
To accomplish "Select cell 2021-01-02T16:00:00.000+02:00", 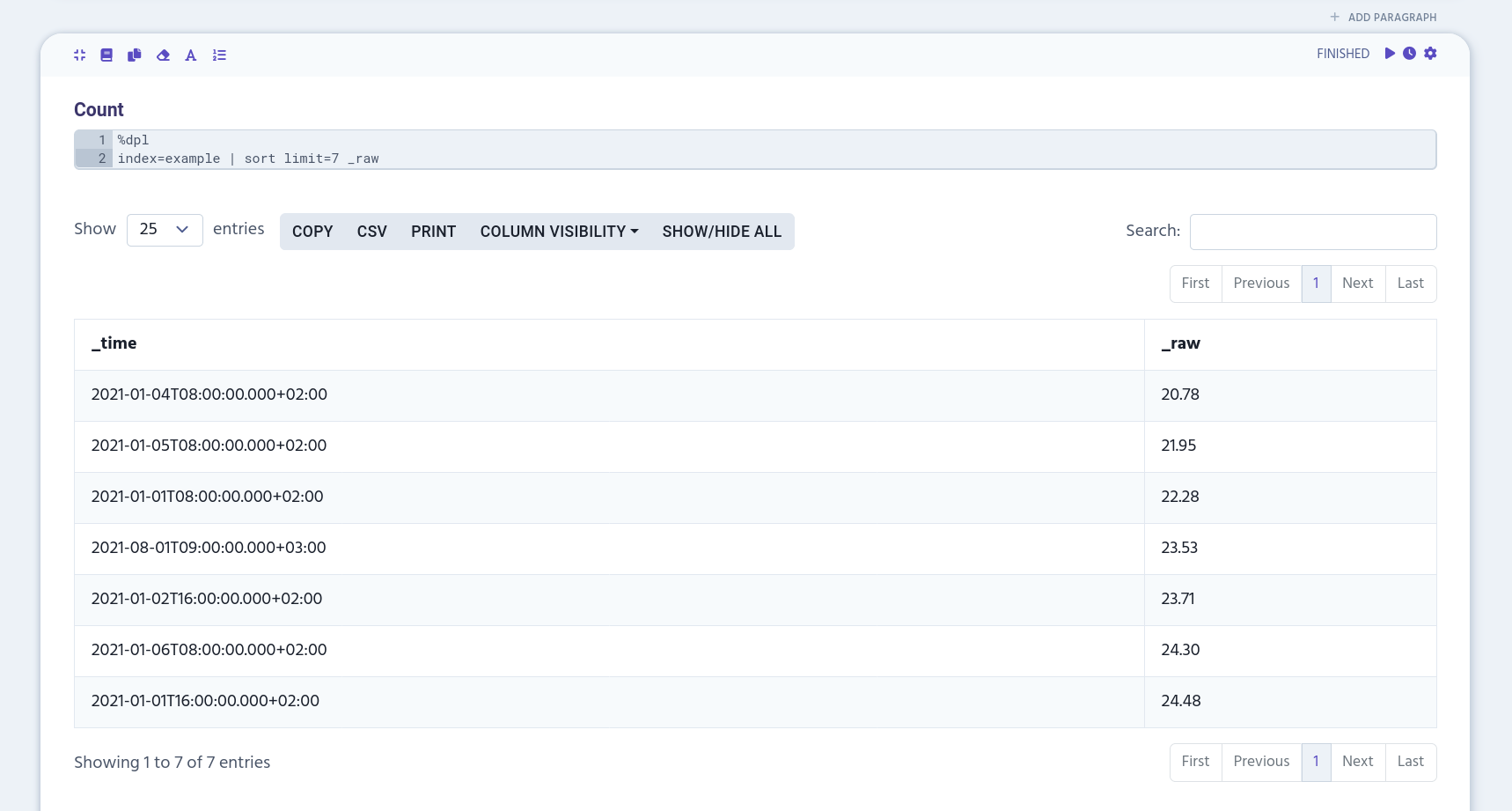I will pos(609,600).
